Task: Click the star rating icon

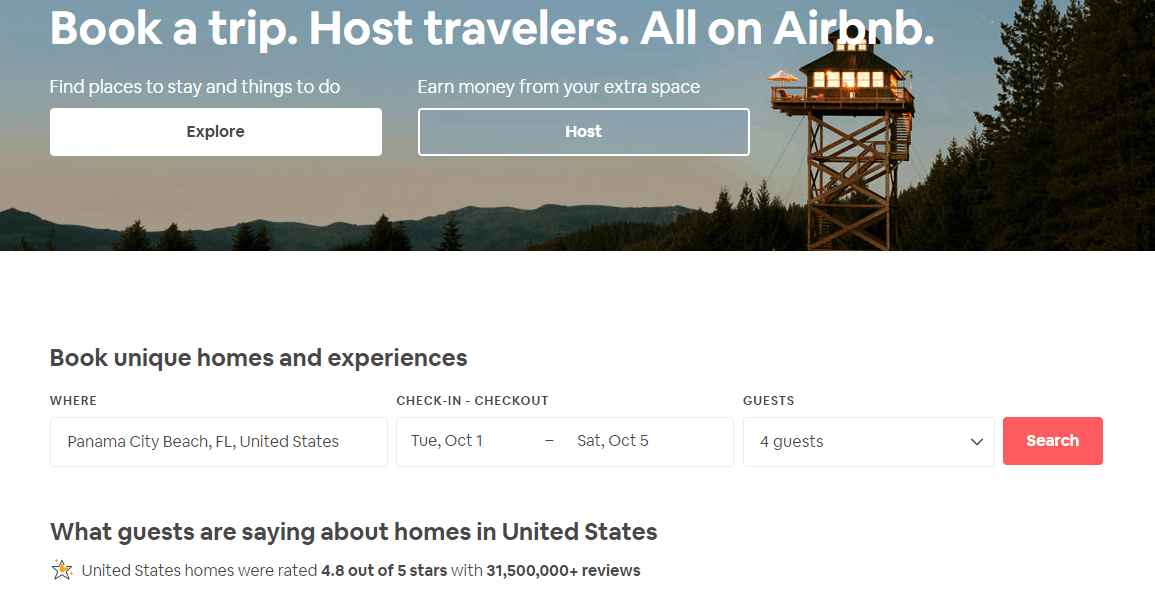Action: tap(63, 569)
